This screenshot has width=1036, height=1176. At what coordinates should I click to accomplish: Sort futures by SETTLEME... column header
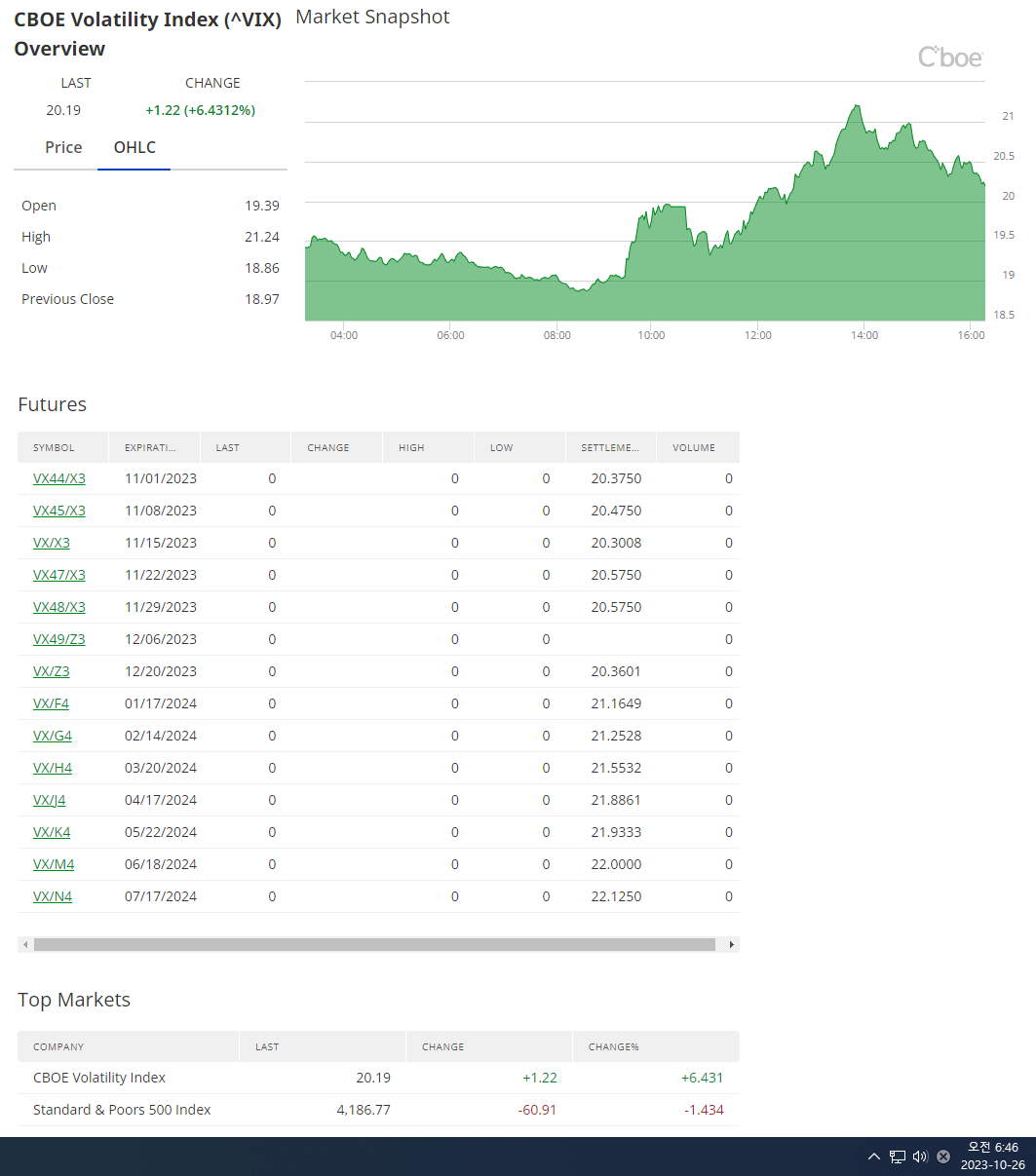coord(611,447)
